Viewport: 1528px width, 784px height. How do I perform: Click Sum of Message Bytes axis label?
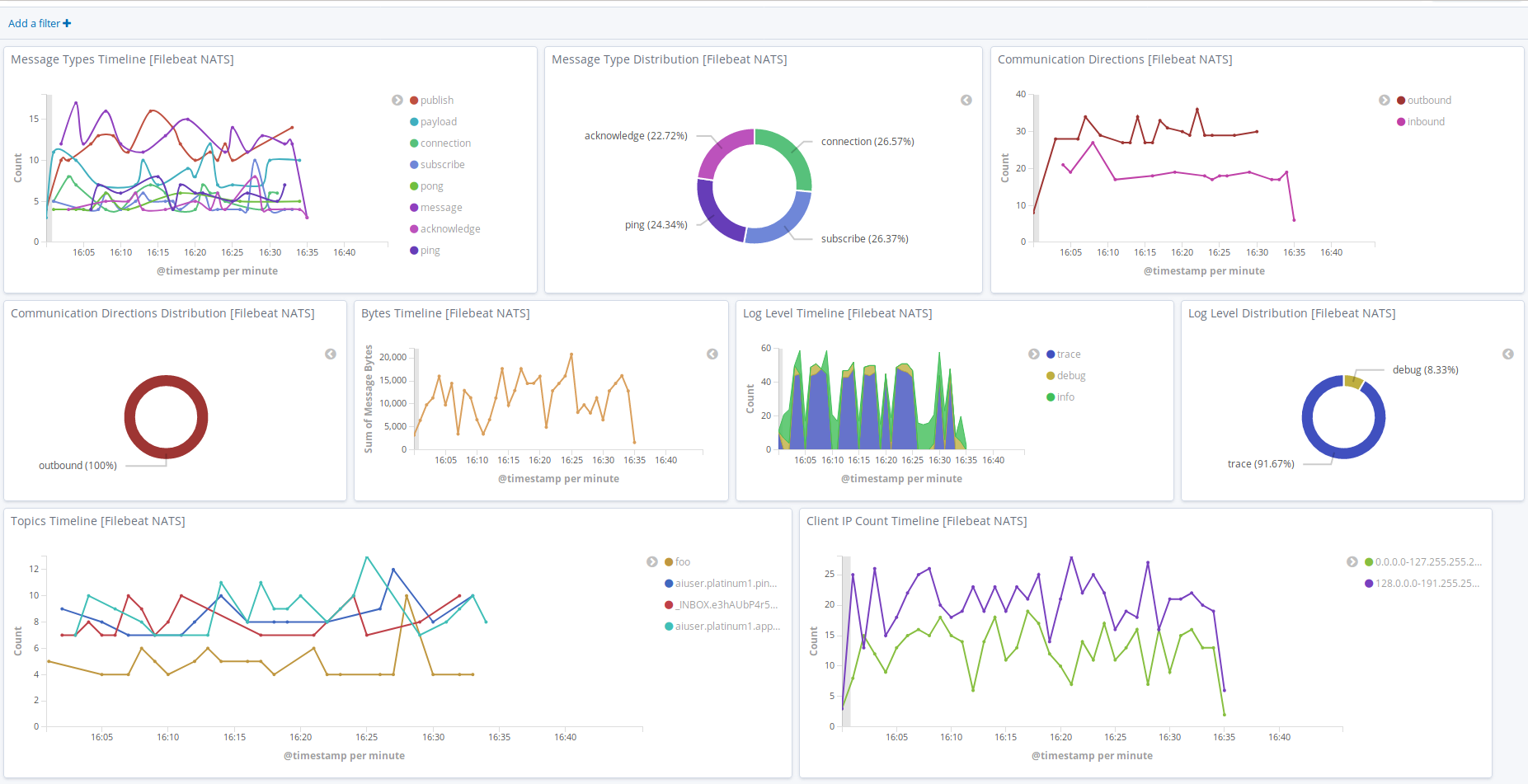click(369, 399)
